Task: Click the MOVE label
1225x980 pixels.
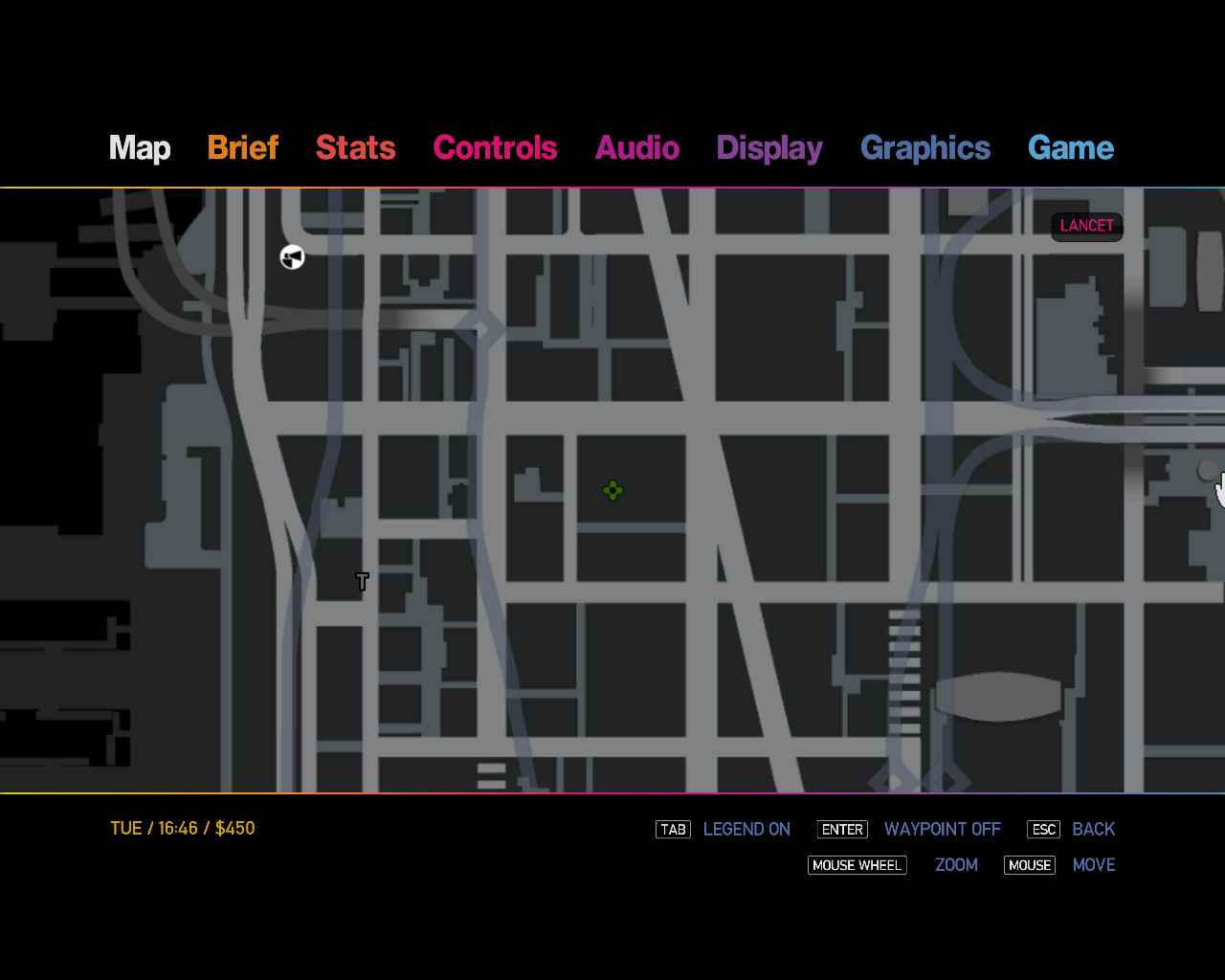Action: (x=1094, y=865)
